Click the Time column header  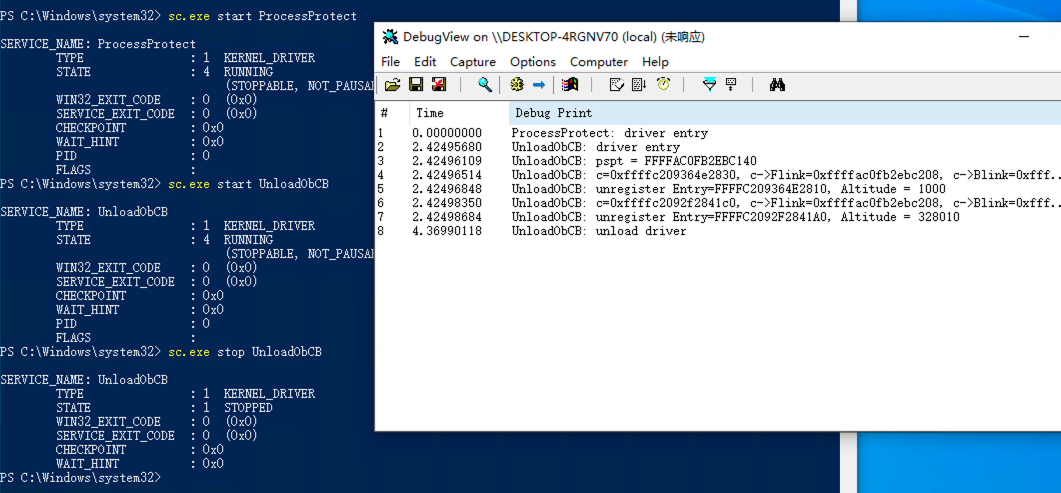click(430, 113)
